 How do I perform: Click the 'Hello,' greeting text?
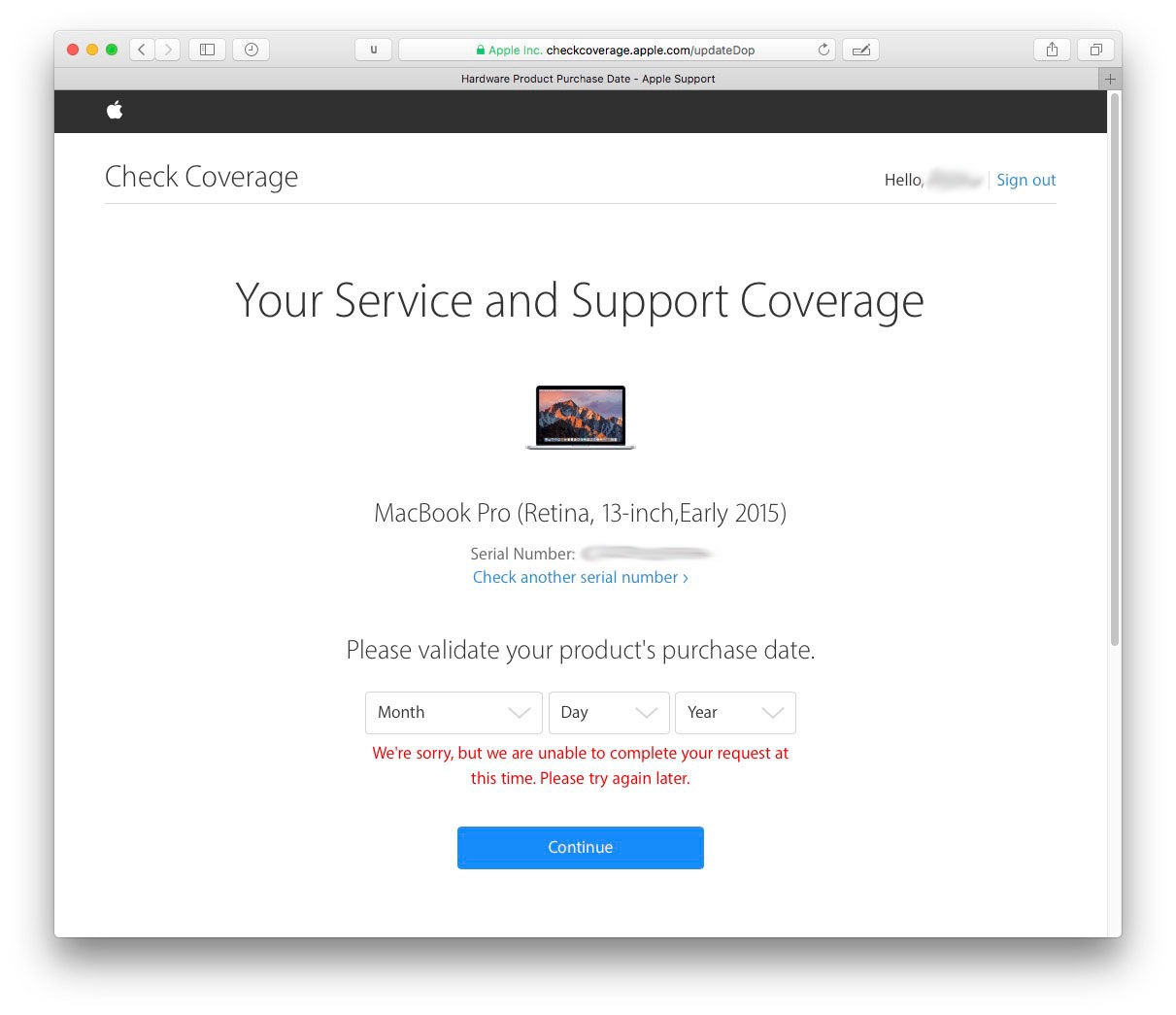(x=903, y=180)
